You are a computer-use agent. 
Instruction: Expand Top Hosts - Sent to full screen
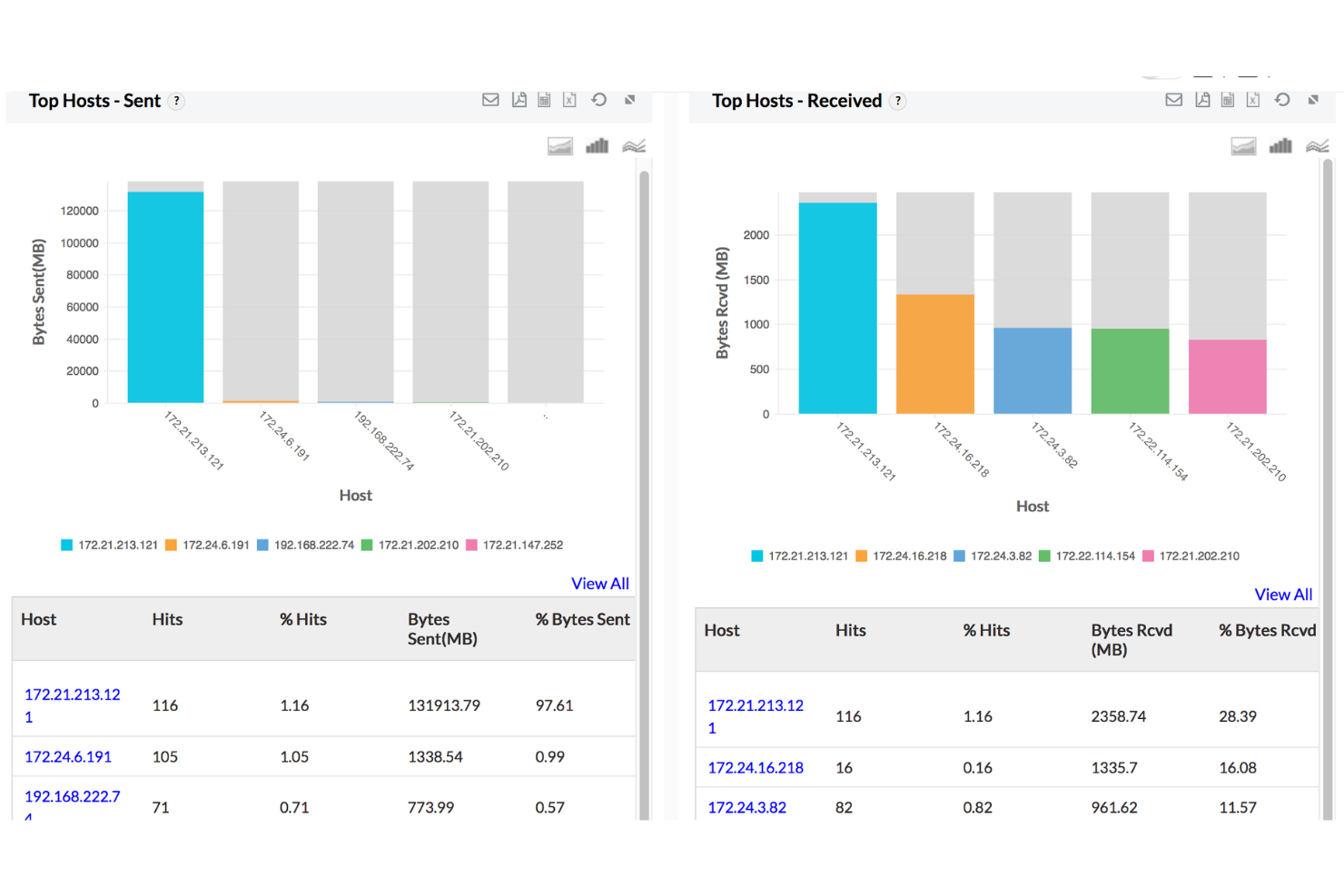pos(629,100)
